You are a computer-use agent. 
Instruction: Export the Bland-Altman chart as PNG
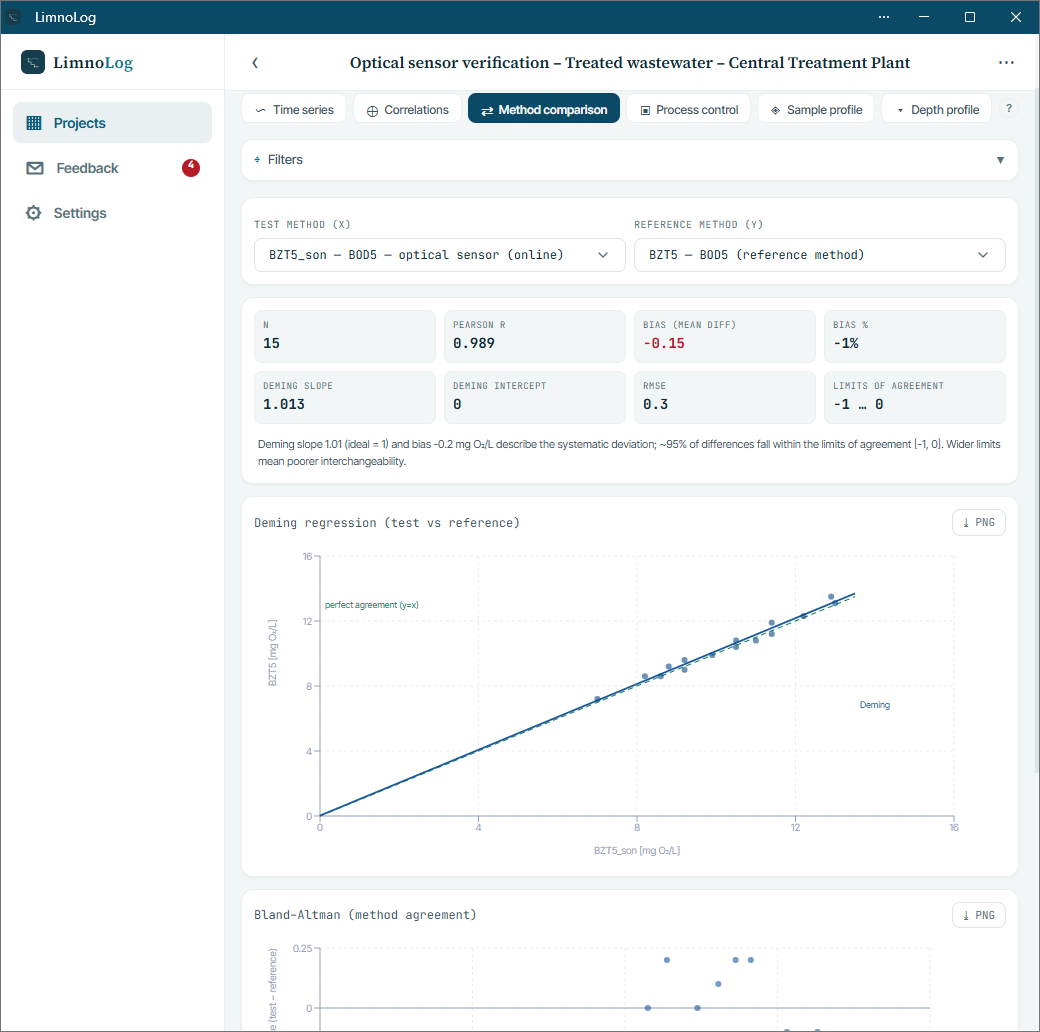978,915
